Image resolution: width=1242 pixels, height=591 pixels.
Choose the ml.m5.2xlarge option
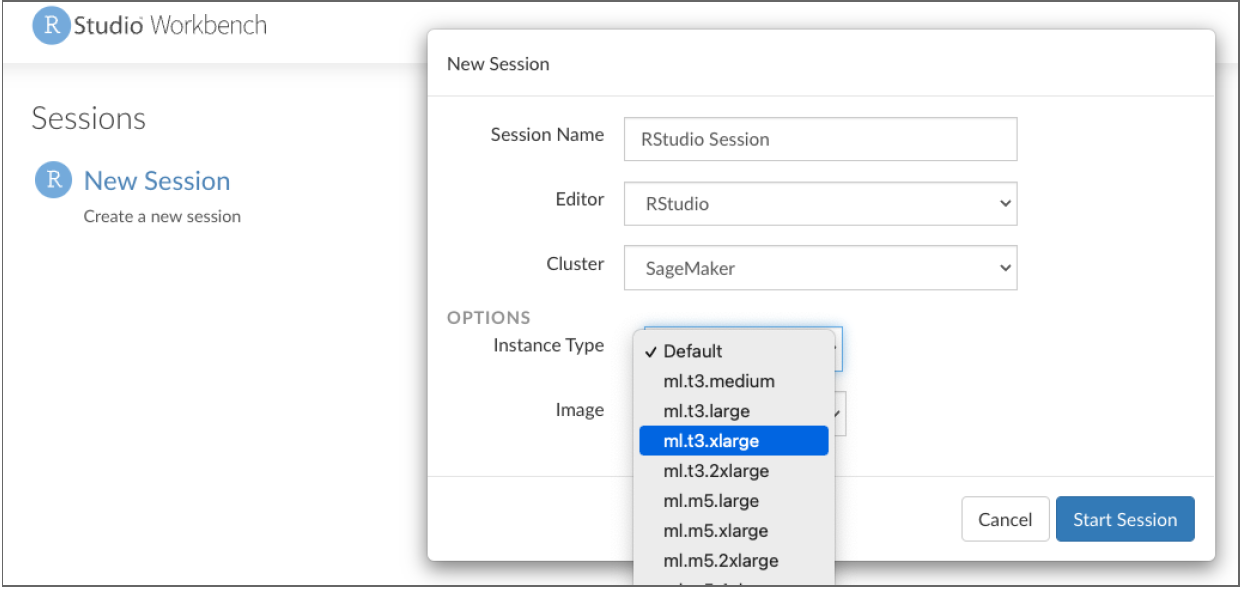[720, 560]
